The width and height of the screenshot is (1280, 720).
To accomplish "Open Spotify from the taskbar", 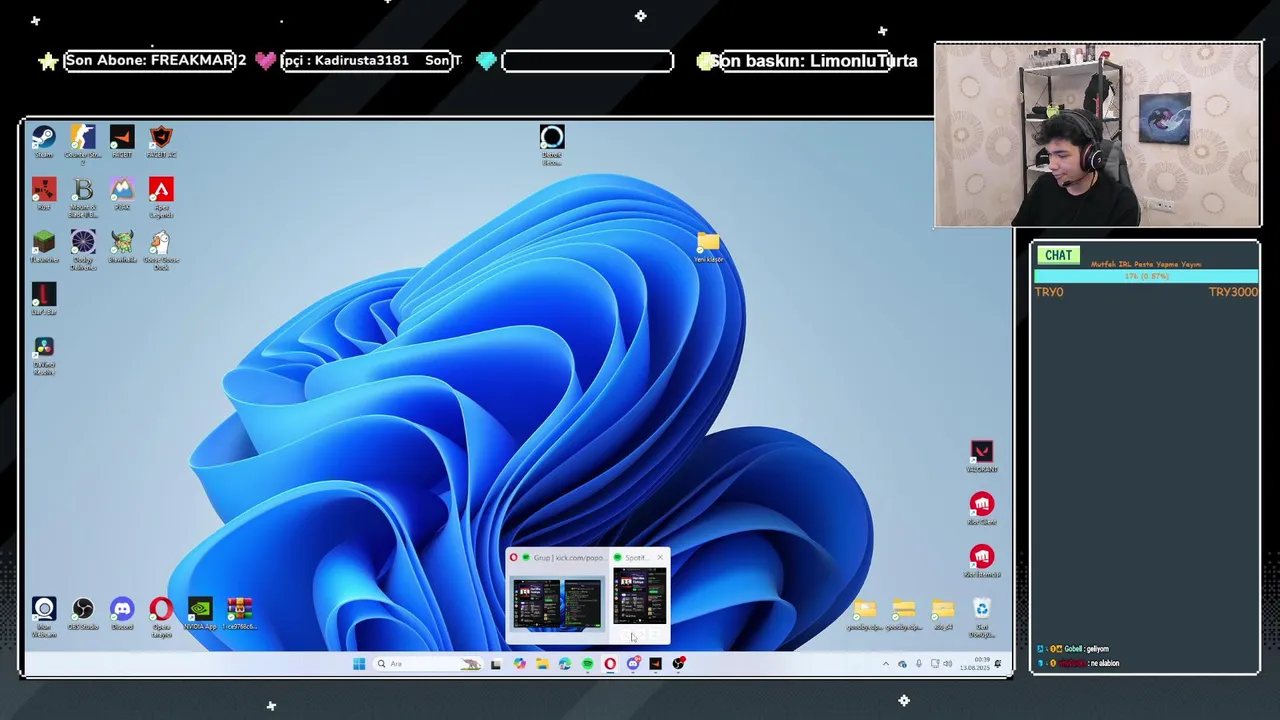I will click(x=587, y=664).
